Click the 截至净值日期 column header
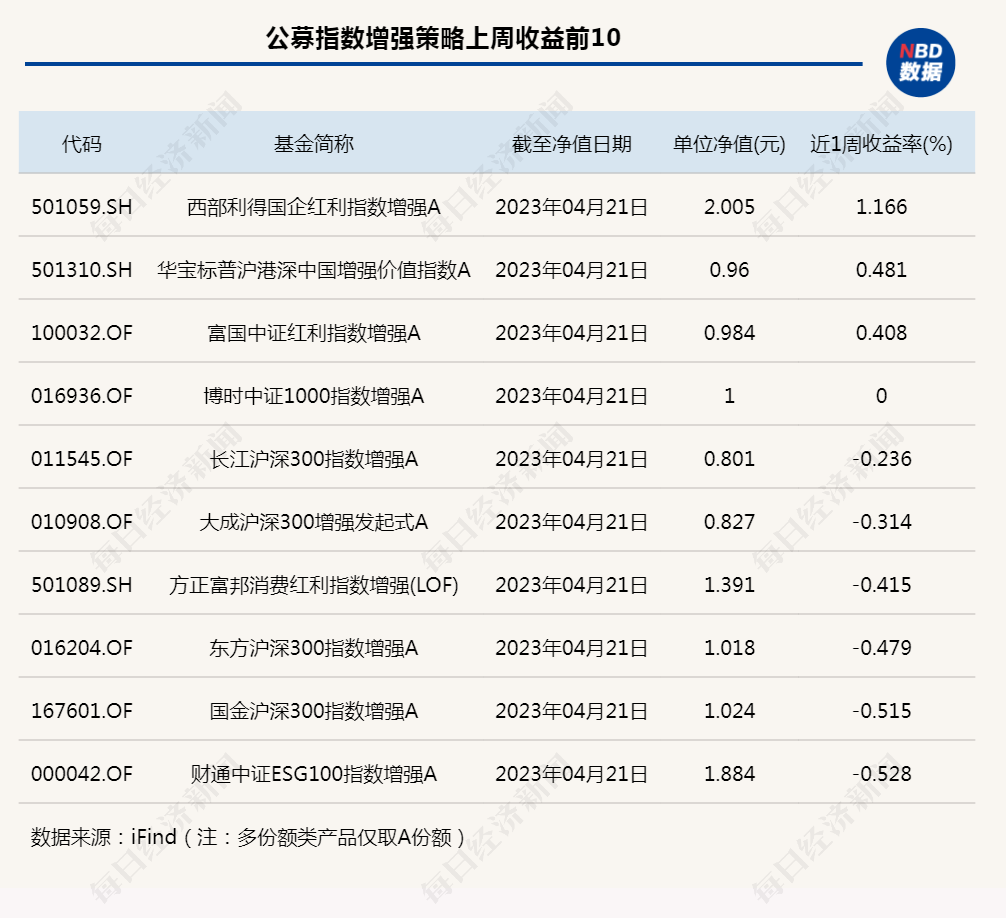The image size is (1006, 918). click(x=572, y=144)
